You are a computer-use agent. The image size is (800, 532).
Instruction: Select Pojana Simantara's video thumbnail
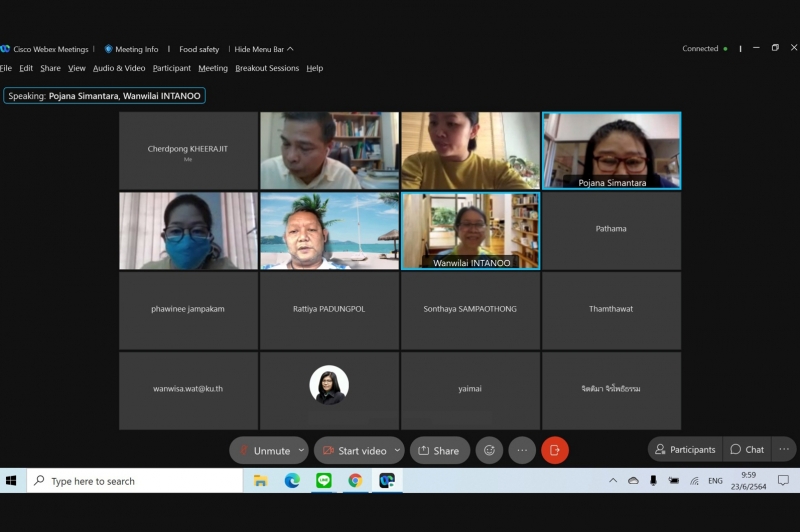pos(611,150)
